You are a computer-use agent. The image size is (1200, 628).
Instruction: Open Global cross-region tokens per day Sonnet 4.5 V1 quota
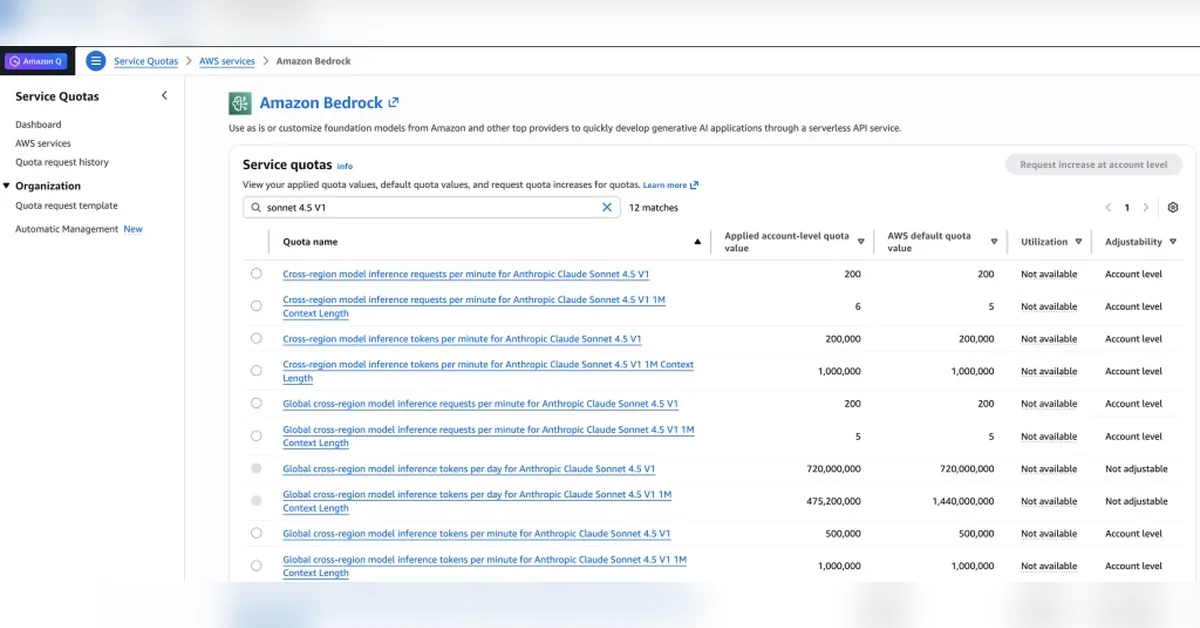[469, 469]
